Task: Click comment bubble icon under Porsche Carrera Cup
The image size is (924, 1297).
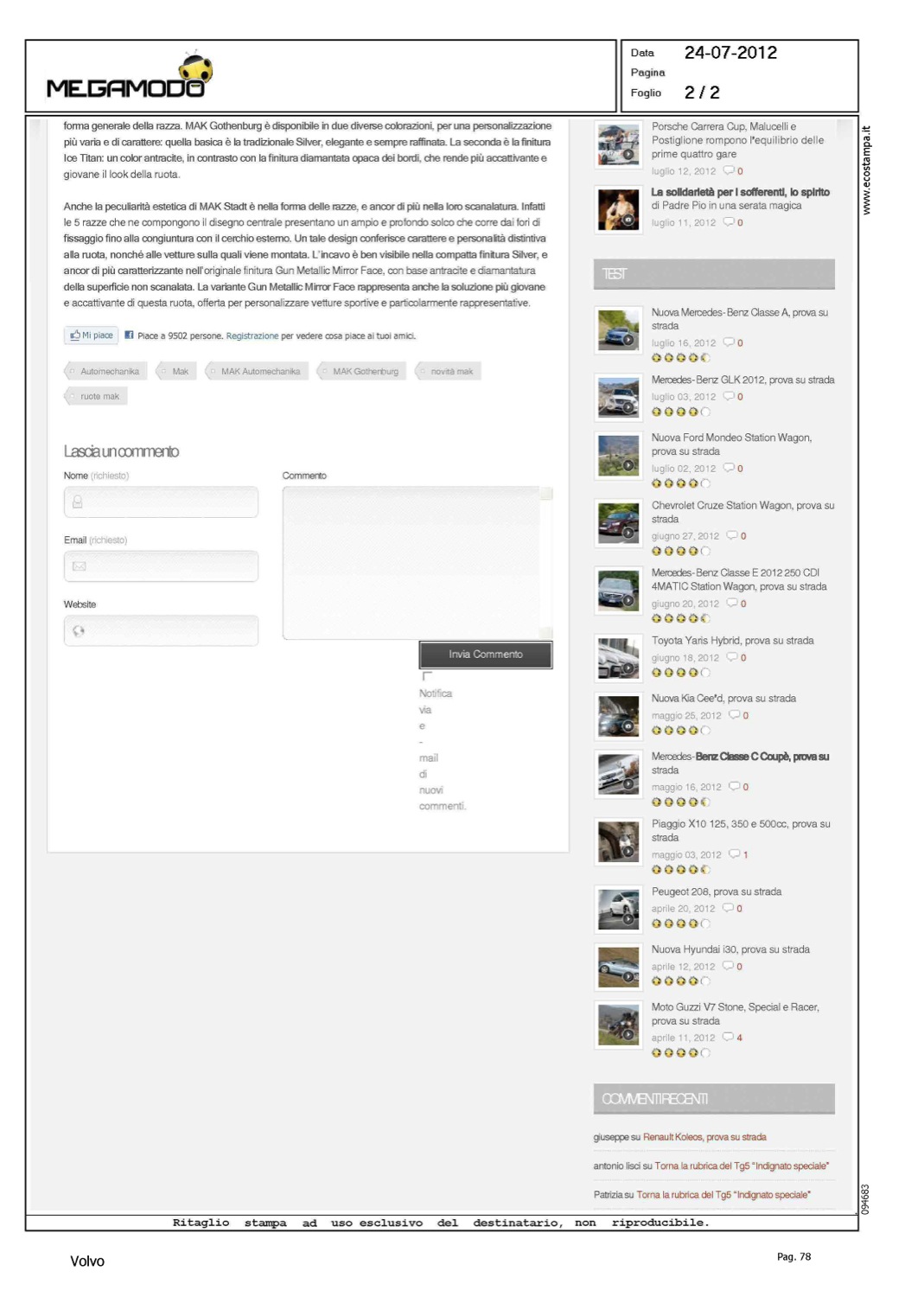Action: tap(729, 170)
